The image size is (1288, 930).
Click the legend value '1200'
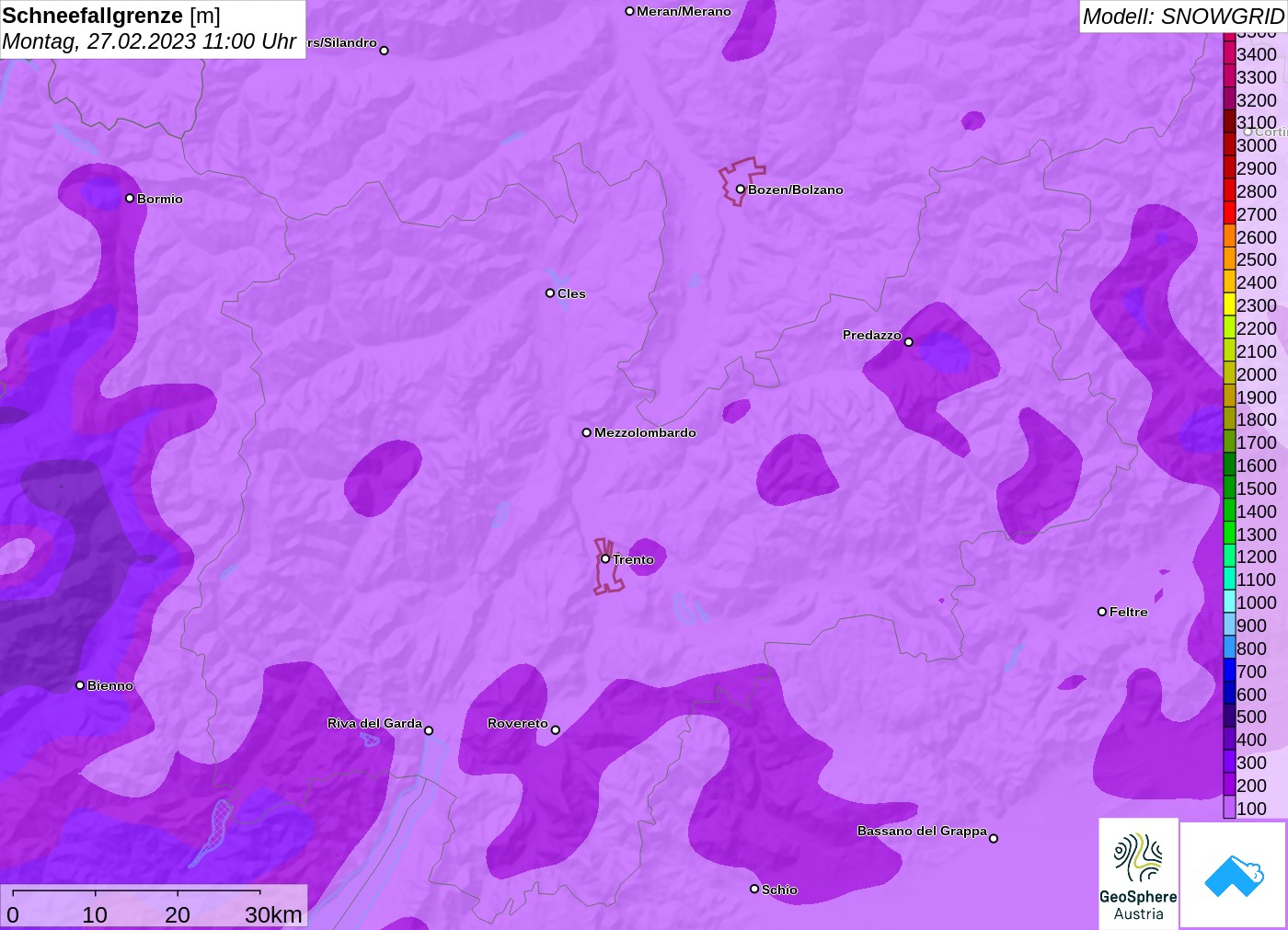tap(1257, 557)
